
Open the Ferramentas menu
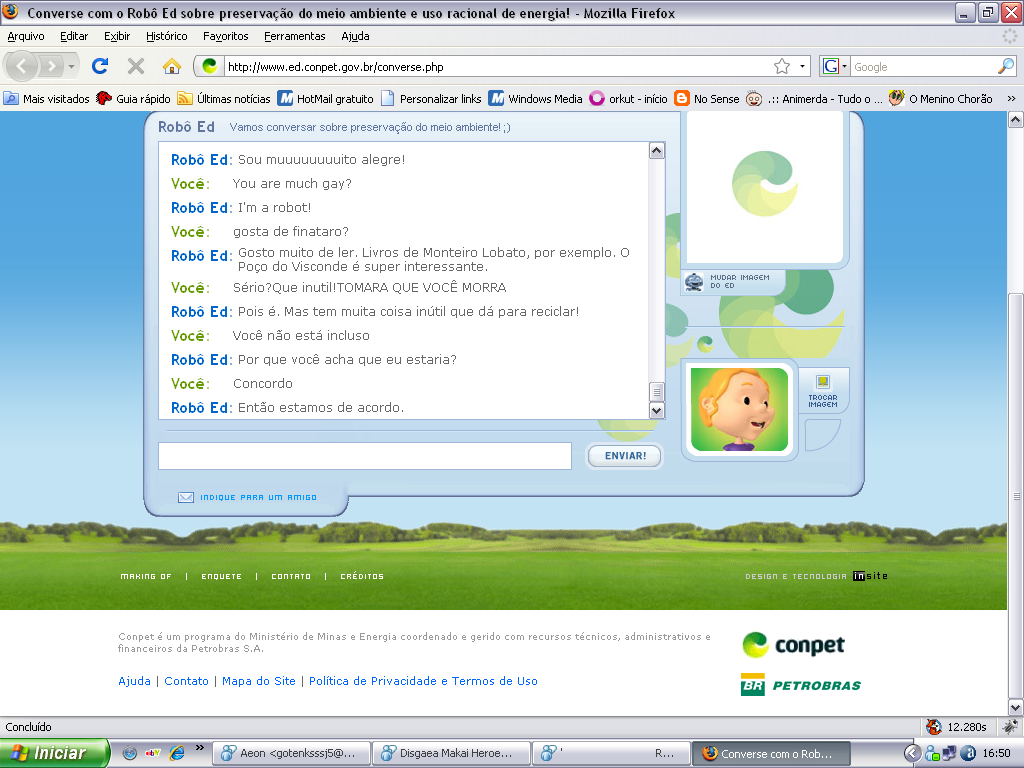[295, 37]
